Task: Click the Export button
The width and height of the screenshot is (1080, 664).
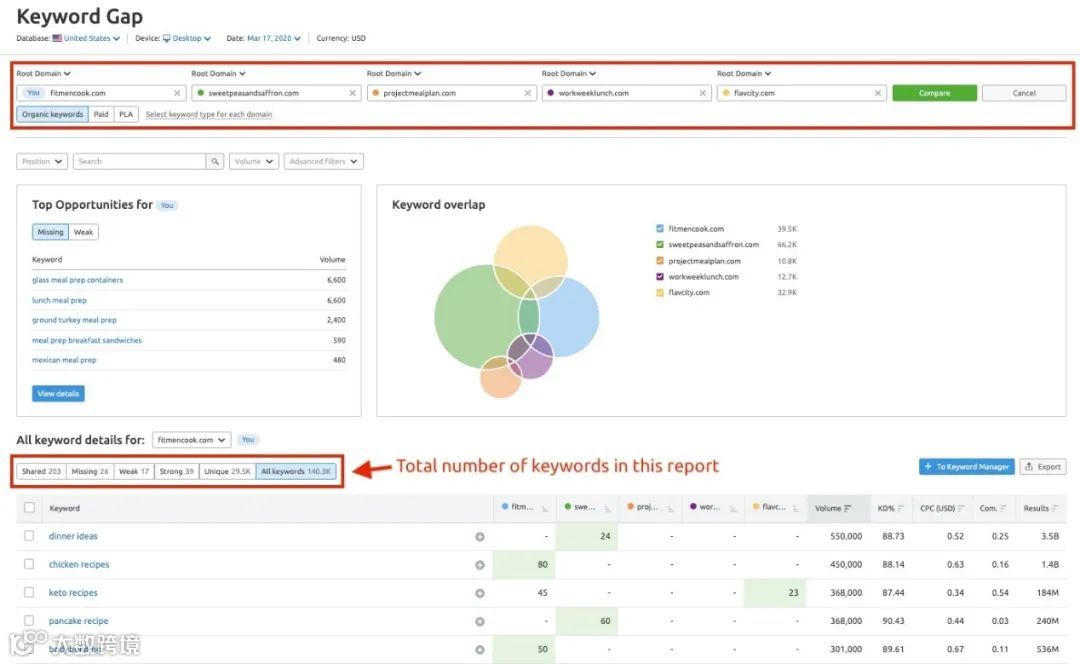Action: pyautogui.click(x=1043, y=467)
